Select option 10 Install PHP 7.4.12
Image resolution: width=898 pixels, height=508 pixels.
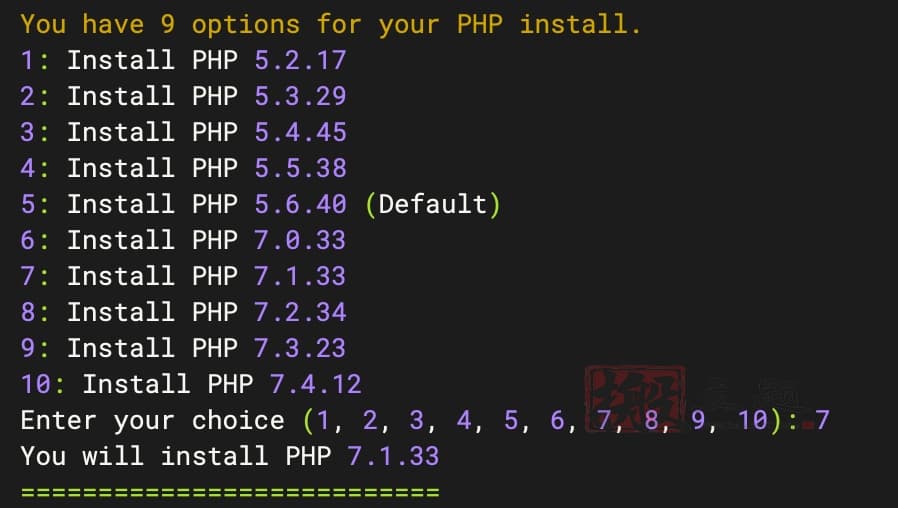(x=191, y=384)
